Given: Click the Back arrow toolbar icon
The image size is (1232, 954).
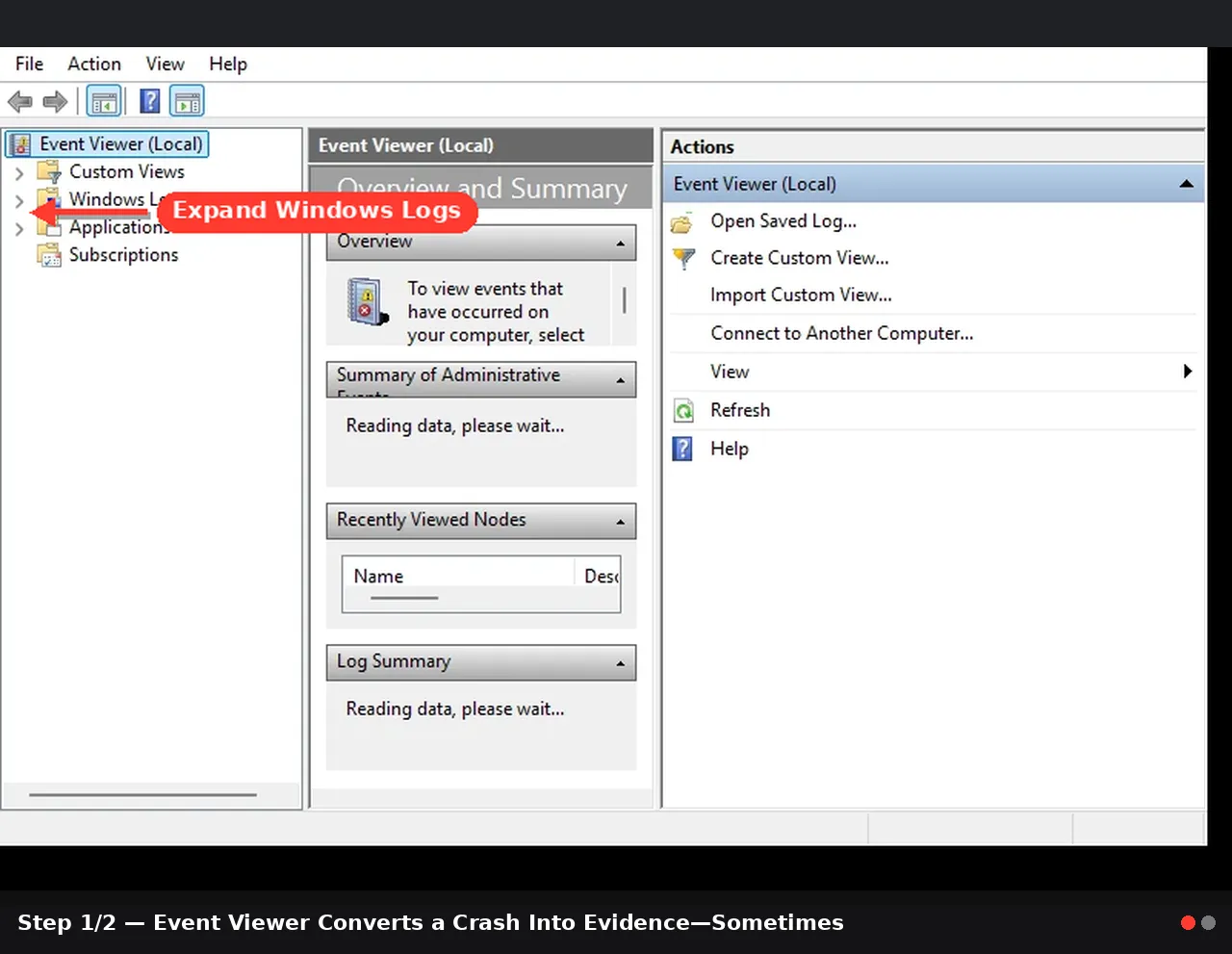Looking at the screenshot, I should tap(20, 101).
